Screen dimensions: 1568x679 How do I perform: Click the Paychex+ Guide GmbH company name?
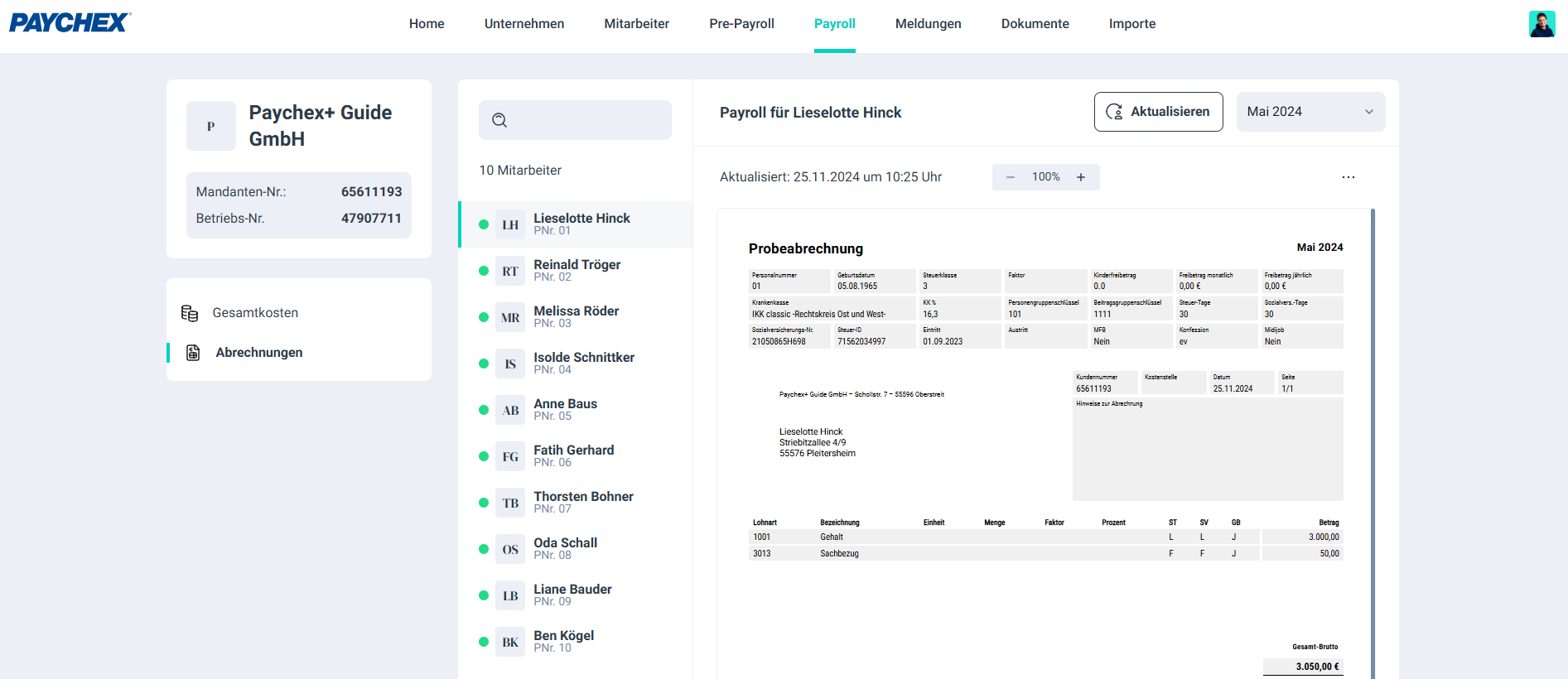(320, 126)
